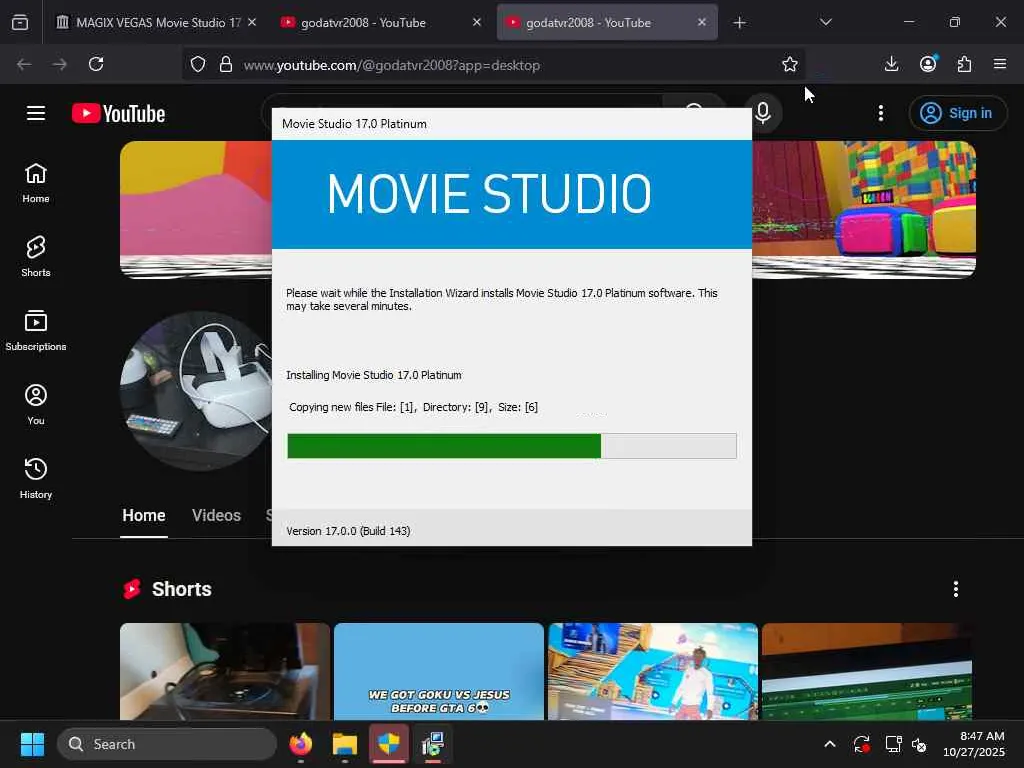Open the Firefox account icon
The height and width of the screenshot is (768, 1024).
pyautogui.click(x=928, y=64)
